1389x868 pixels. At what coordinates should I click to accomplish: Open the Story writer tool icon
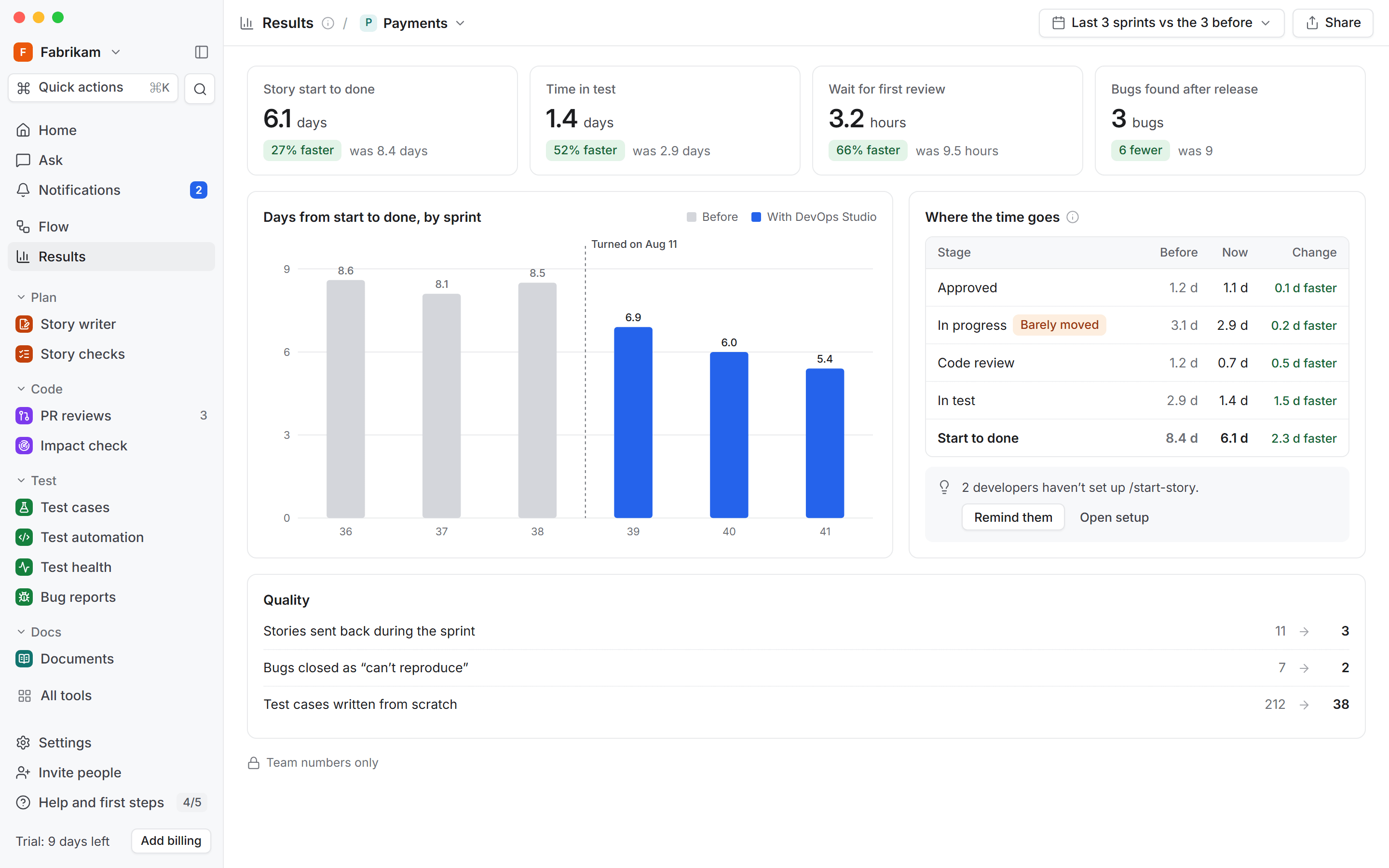tap(24, 325)
